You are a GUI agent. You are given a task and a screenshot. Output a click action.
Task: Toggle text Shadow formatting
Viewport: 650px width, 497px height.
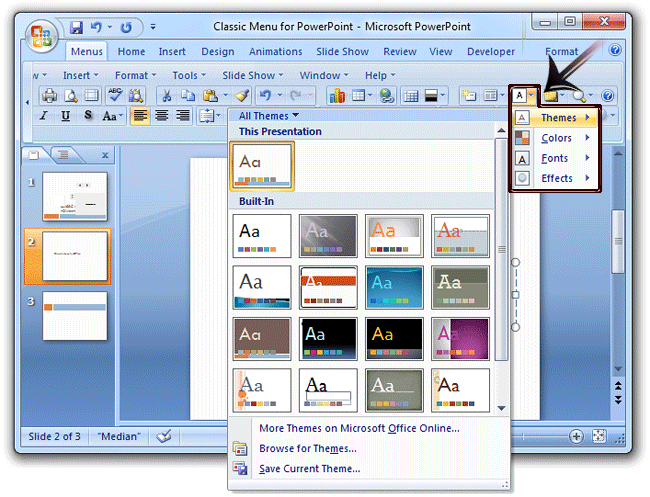pos(87,116)
